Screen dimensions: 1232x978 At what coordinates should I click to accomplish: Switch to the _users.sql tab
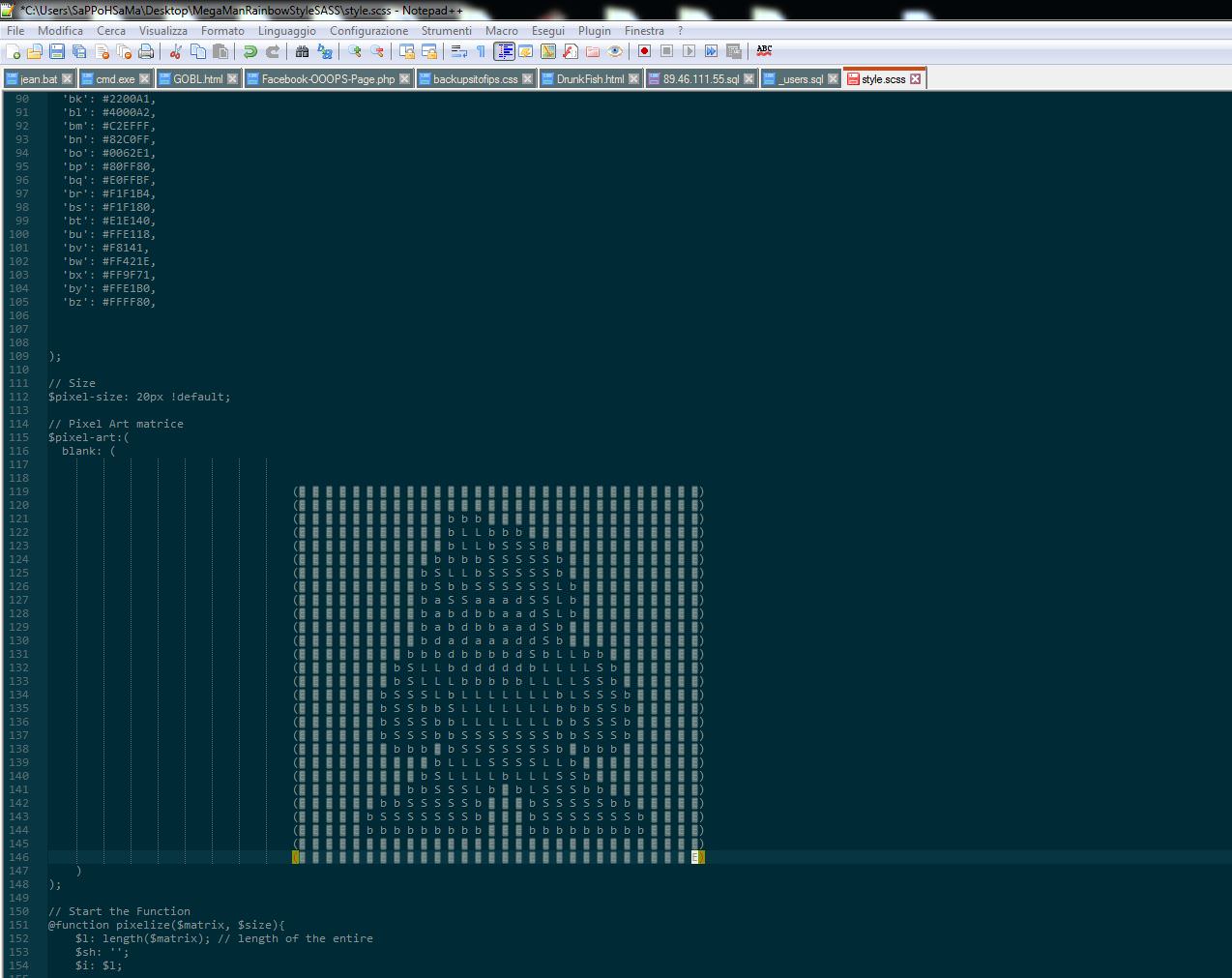pyautogui.click(x=800, y=79)
